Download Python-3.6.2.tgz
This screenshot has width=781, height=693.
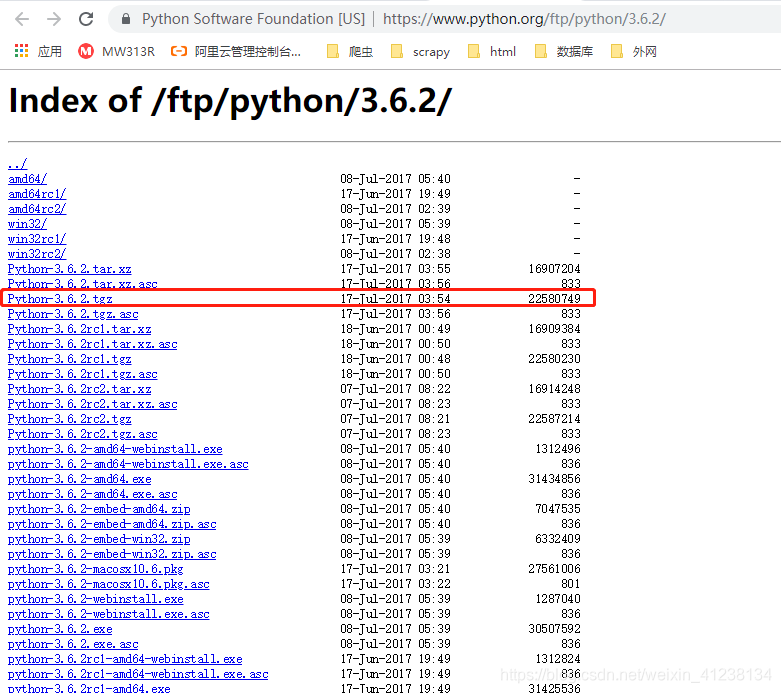(x=60, y=299)
